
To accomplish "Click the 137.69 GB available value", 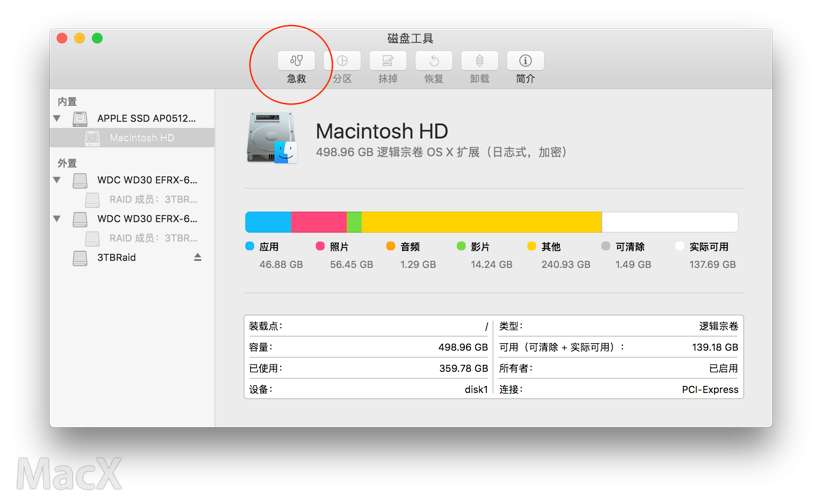I will [712, 265].
